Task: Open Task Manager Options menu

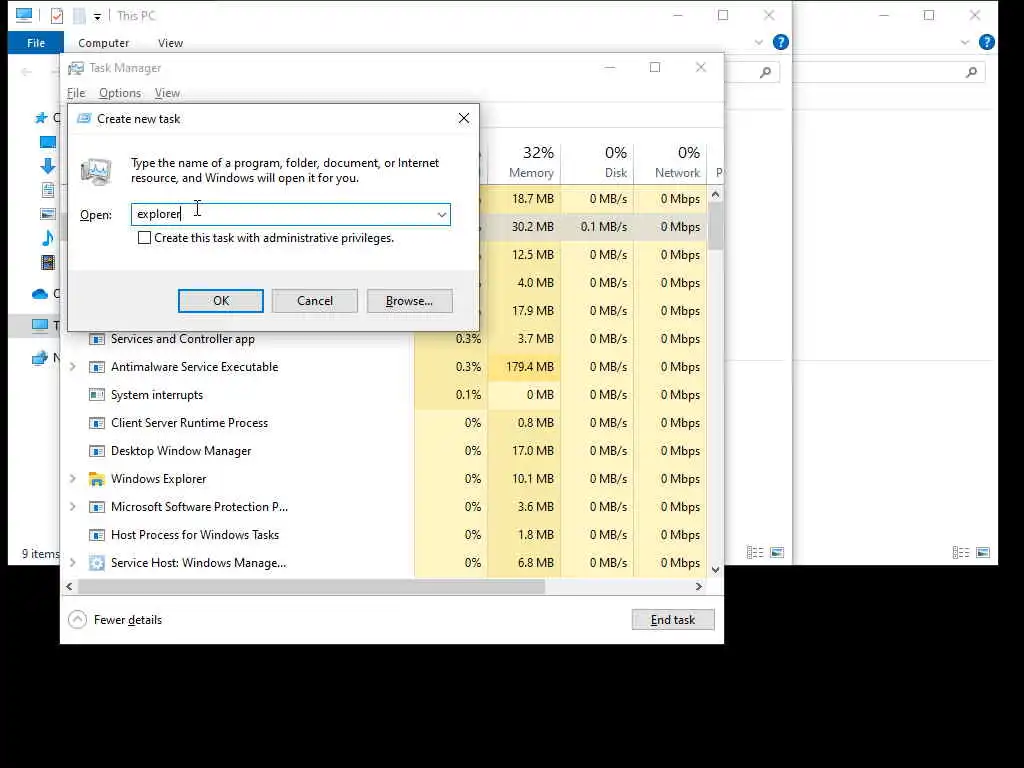Action: (120, 93)
